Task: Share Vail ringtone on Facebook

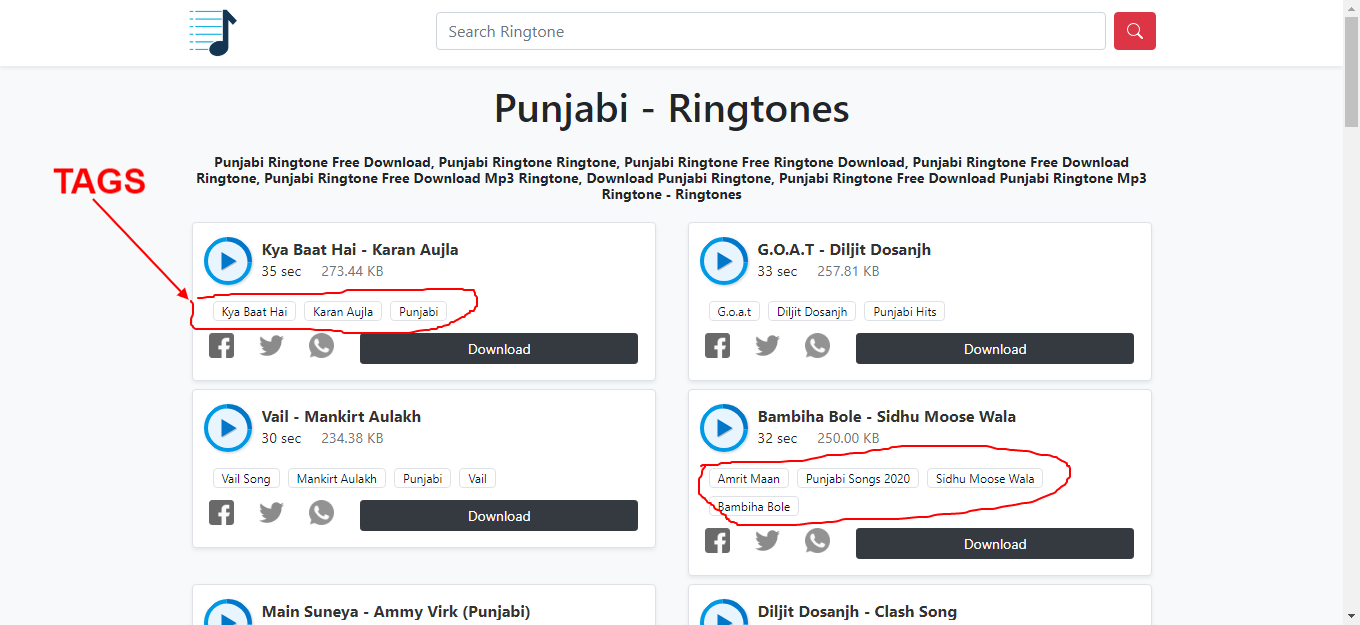Action: tap(221, 512)
